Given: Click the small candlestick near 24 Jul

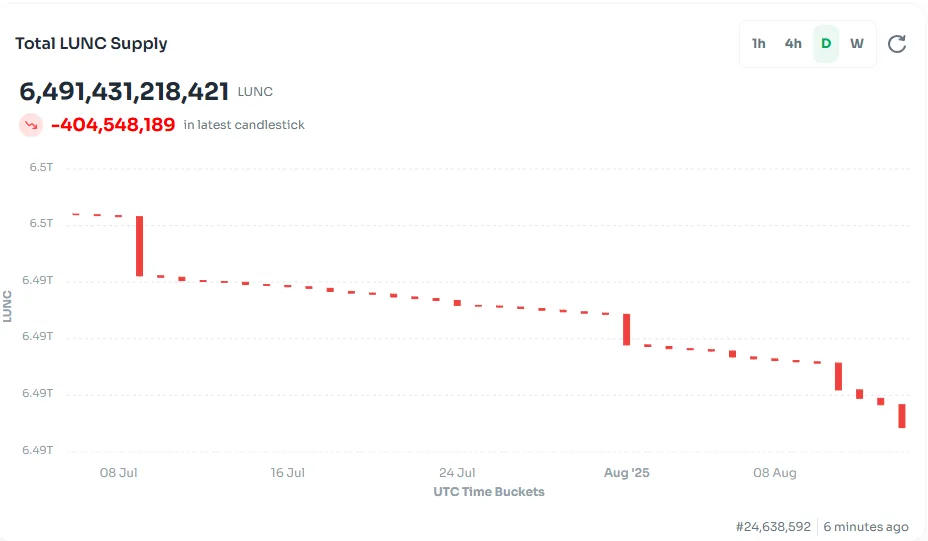Looking at the screenshot, I should click(x=457, y=303).
